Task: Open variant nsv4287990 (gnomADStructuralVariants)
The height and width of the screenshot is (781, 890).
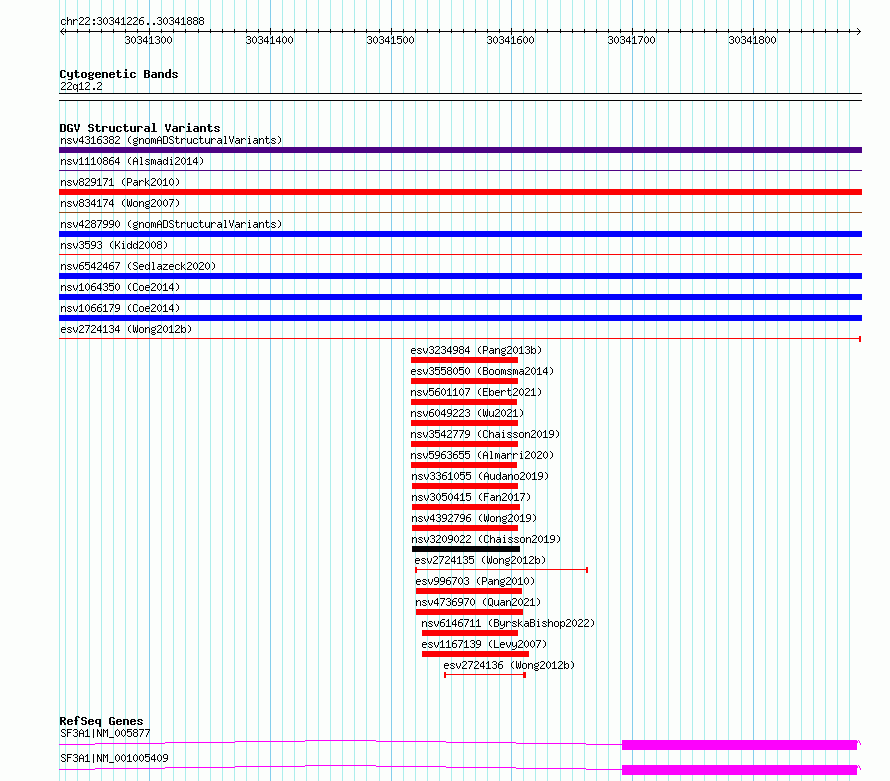Action: click(x=171, y=224)
